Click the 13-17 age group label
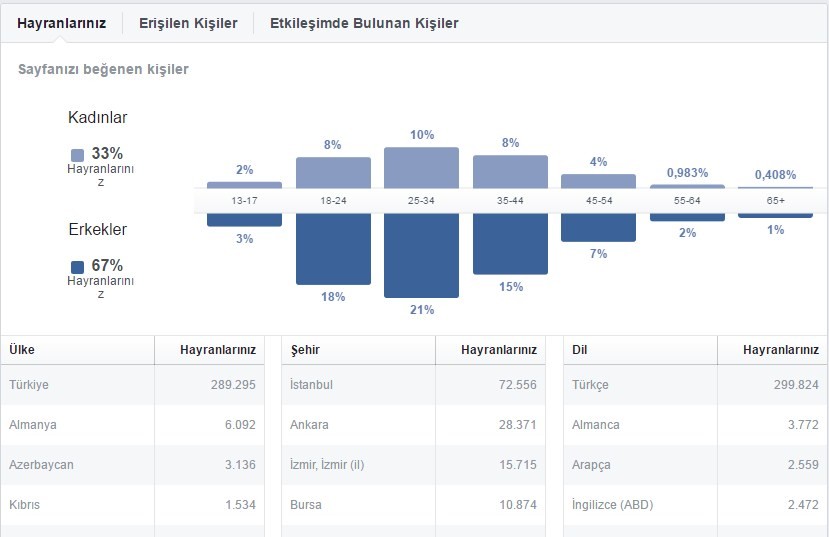The image size is (829, 537). 244,201
